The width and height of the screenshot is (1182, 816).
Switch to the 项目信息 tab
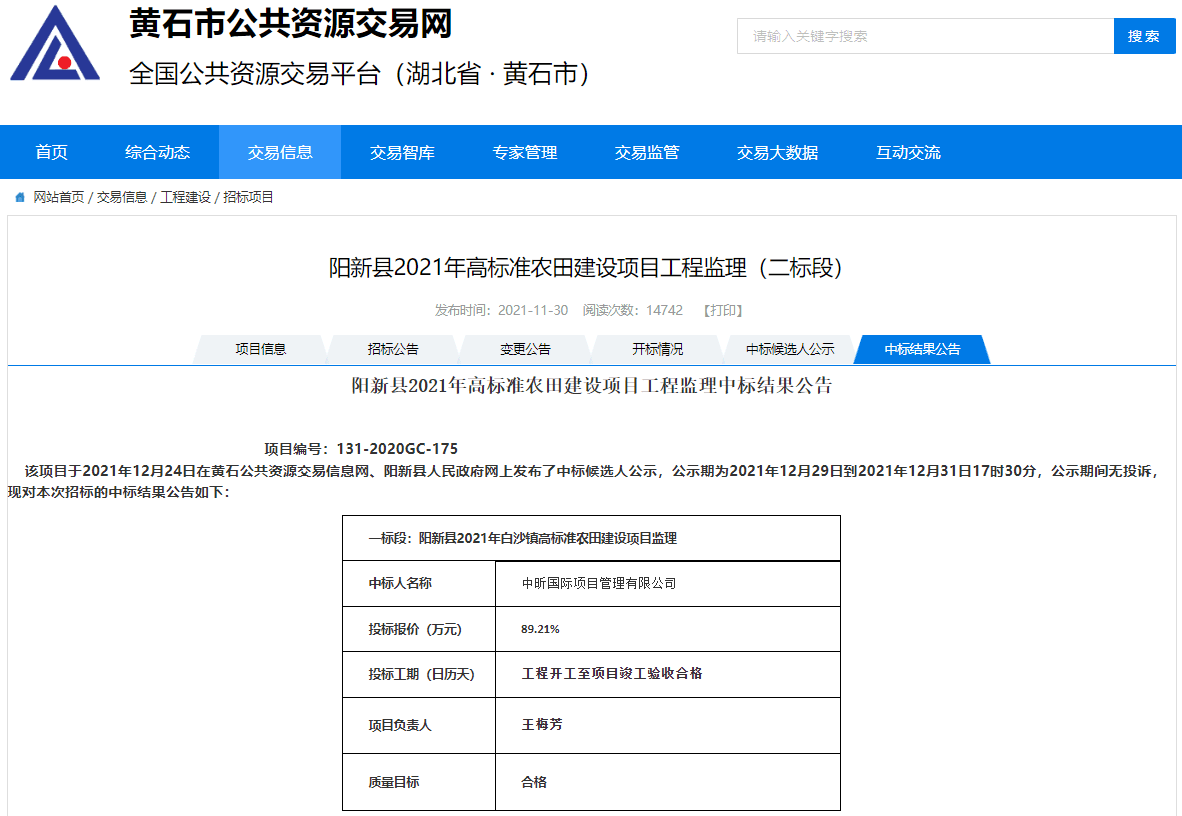[x=261, y=349]
